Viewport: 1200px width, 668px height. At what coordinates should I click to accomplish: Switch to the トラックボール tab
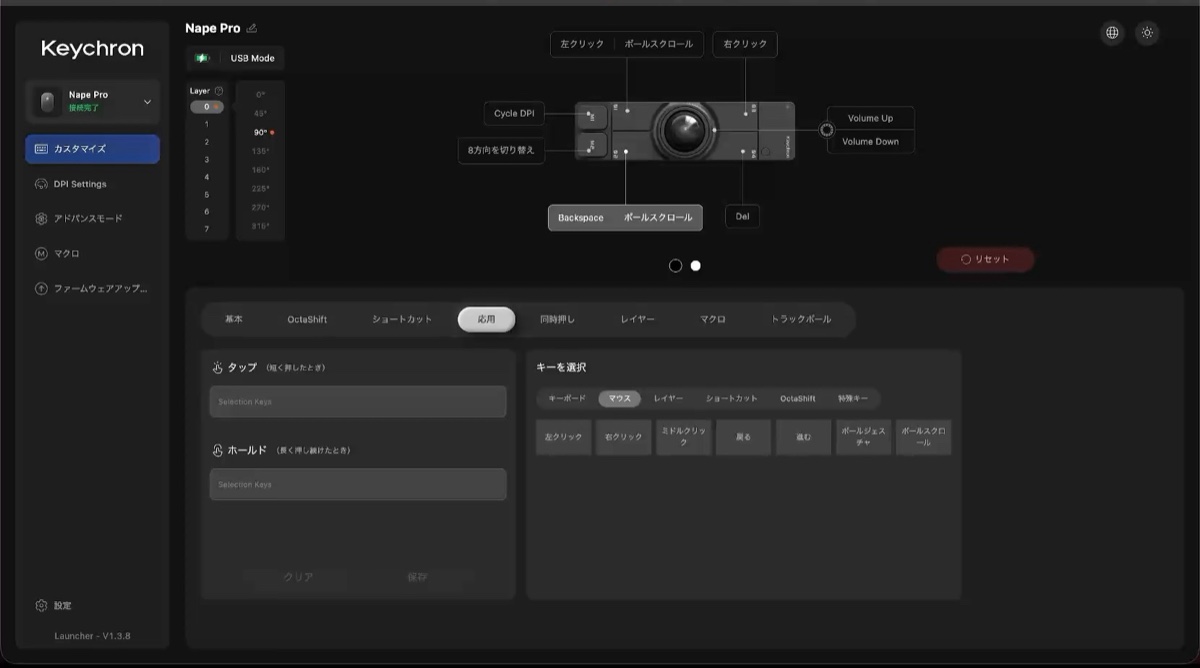(x=801, y=319)
